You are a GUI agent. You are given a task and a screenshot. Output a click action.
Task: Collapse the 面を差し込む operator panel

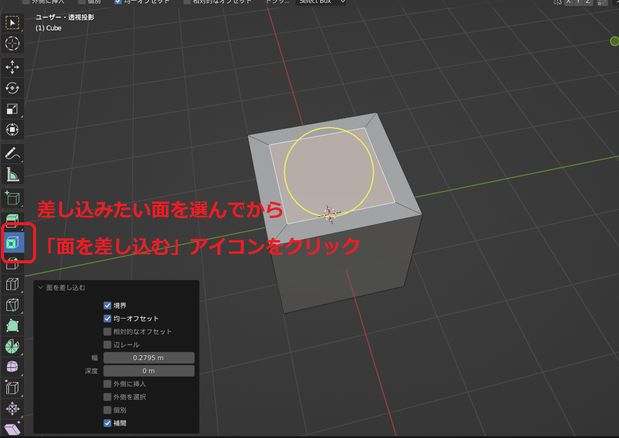point(40,288)
